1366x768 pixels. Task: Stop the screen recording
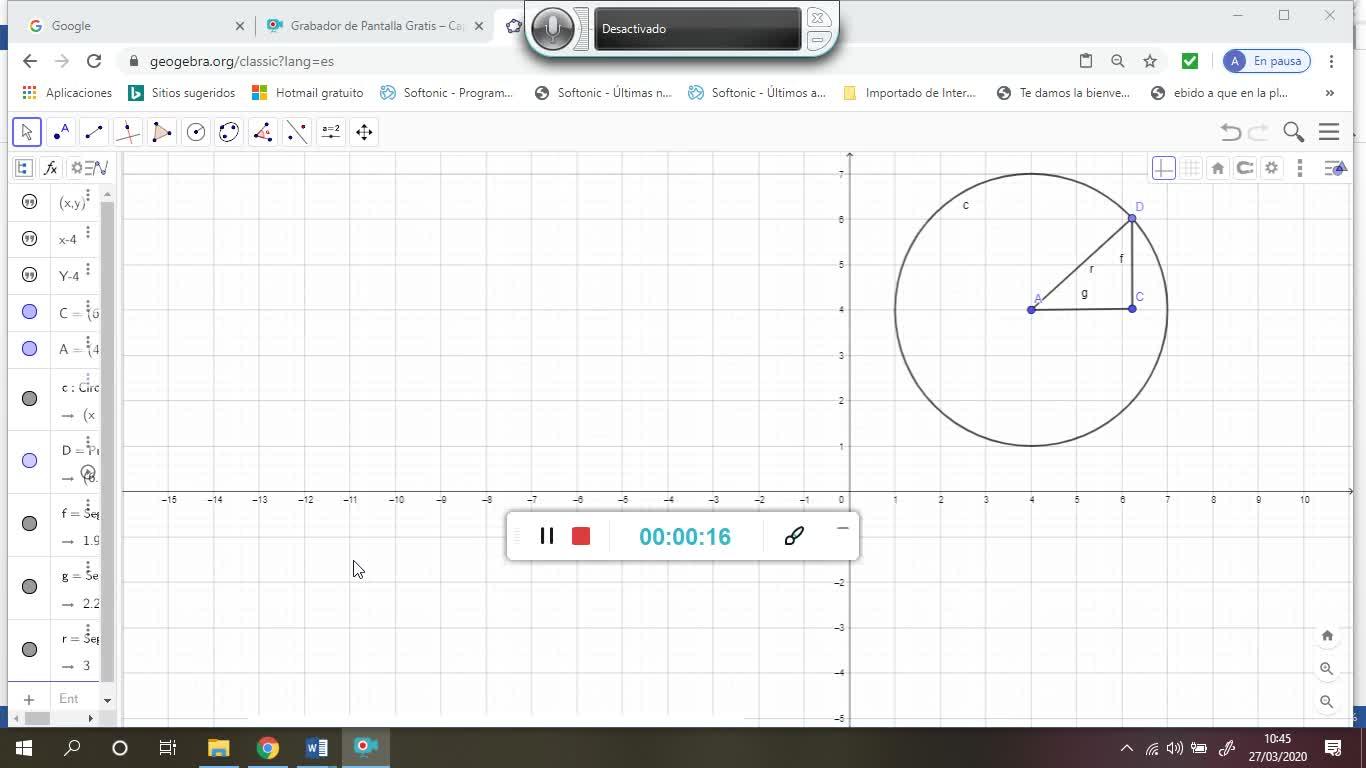click(581, 536)
